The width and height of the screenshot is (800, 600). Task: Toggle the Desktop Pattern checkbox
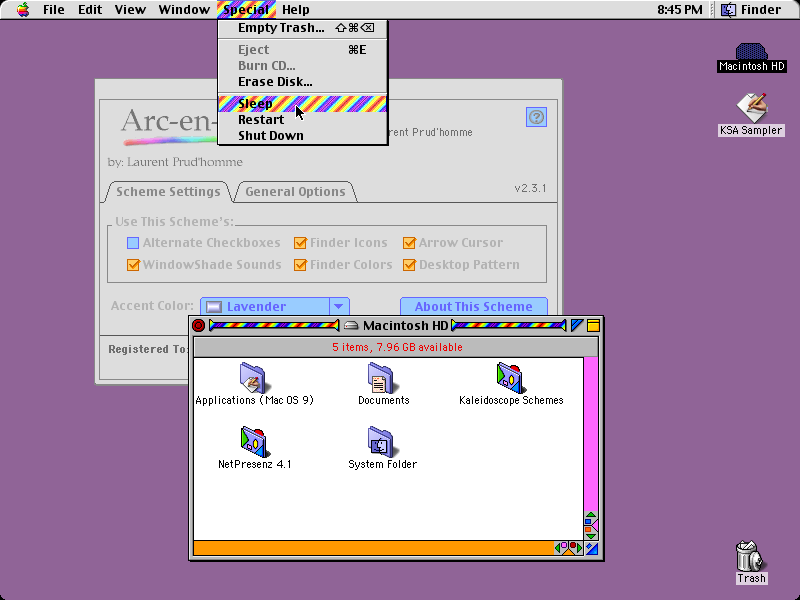409,265
